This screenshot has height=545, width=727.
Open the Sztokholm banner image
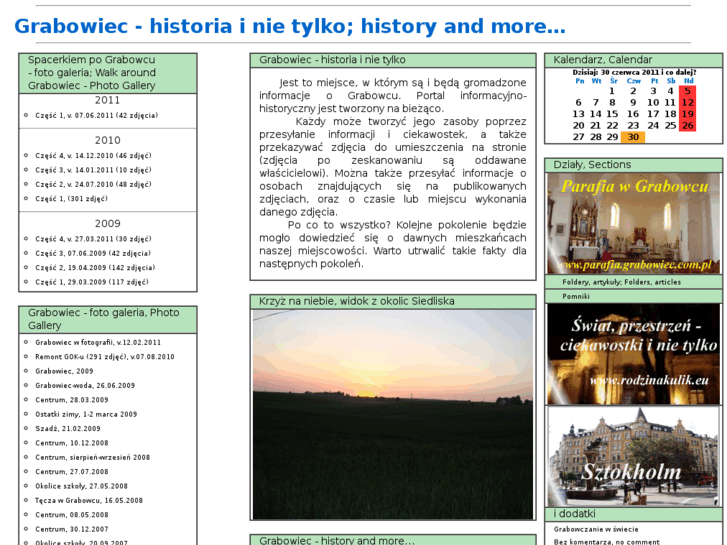[633, 455]
